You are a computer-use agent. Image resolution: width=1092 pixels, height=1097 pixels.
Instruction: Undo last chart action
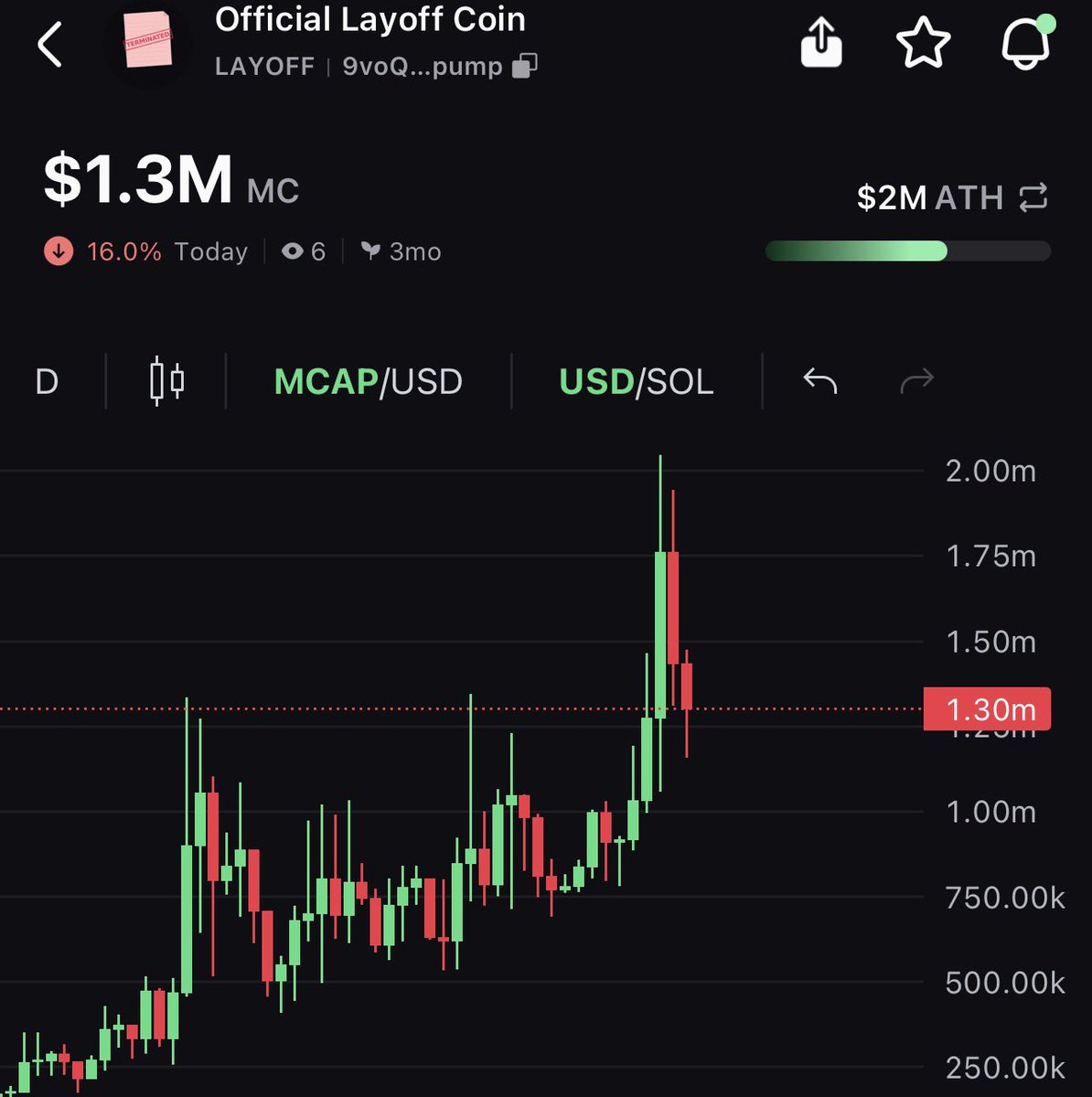819,380
